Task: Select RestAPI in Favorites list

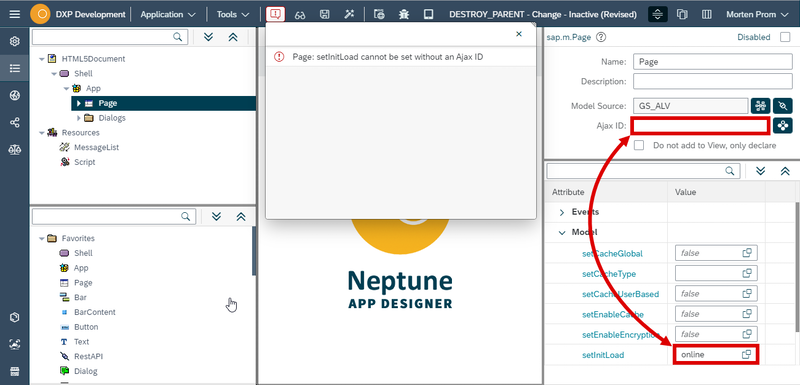Action: pos(88,356)
